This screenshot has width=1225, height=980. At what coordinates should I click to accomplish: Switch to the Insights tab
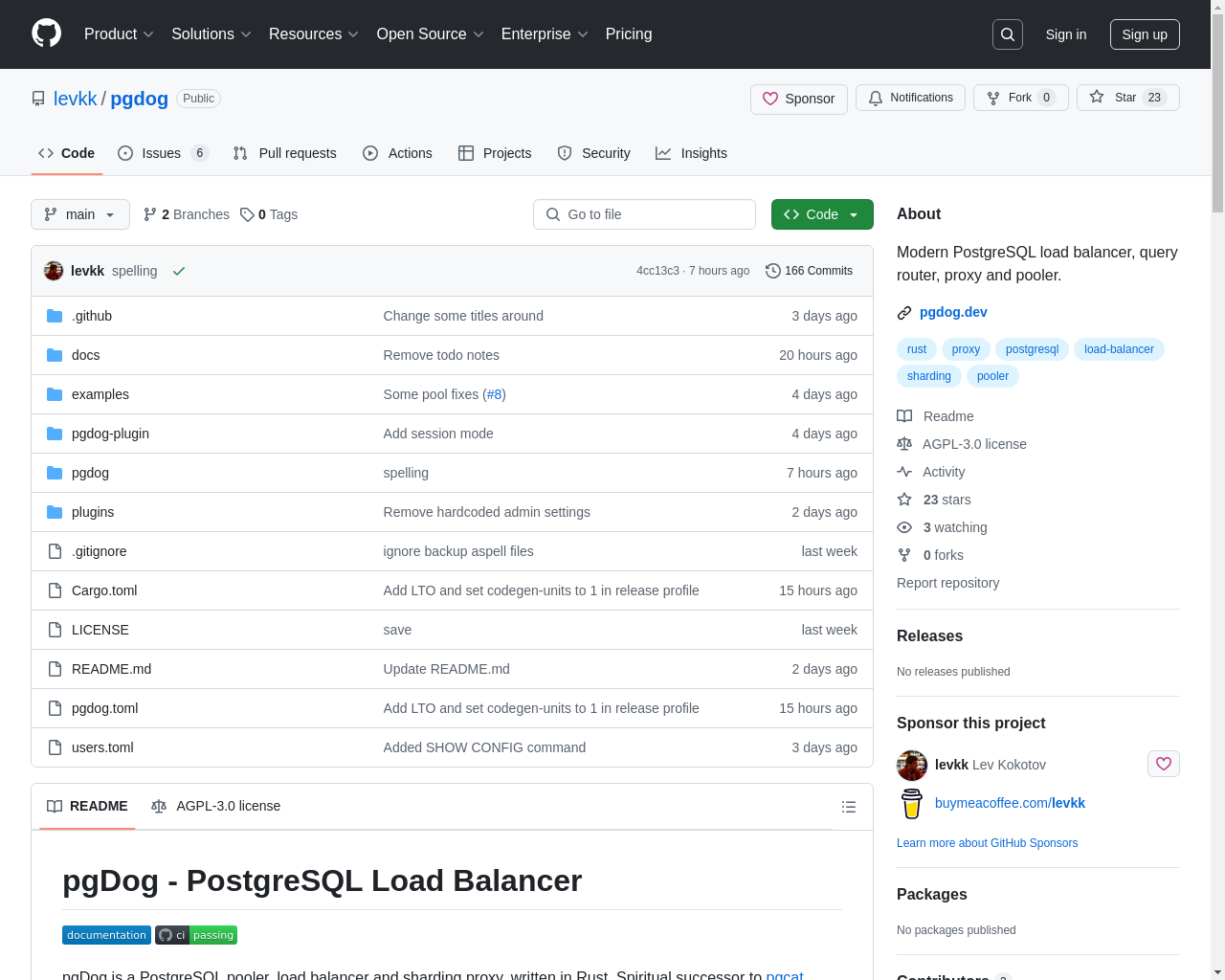pos(691,153)
